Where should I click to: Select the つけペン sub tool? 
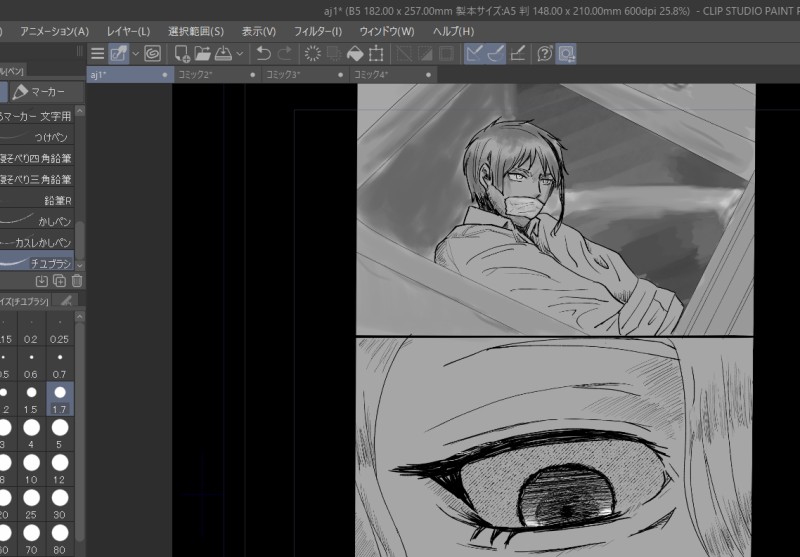pos(37,137)
